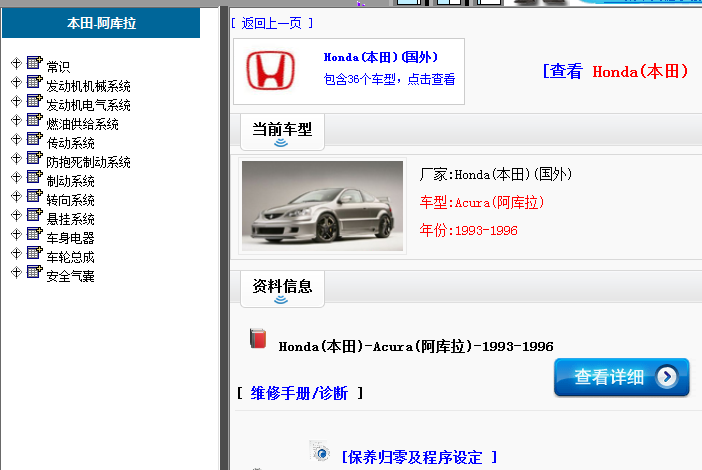Viewport: 702px width, 470px height.
Task: Select the 转向系统 tree item
Action: pyautogui.click(x=70, y=200)
